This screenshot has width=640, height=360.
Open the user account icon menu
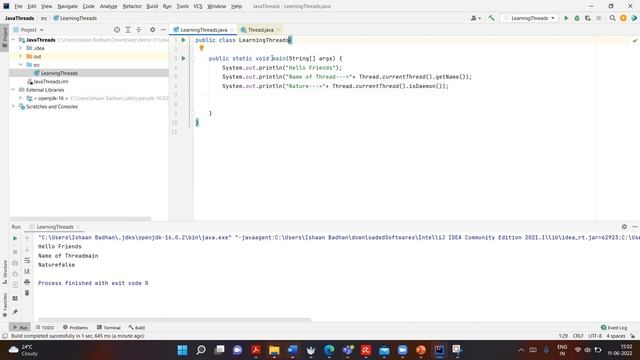coord(476,18)
